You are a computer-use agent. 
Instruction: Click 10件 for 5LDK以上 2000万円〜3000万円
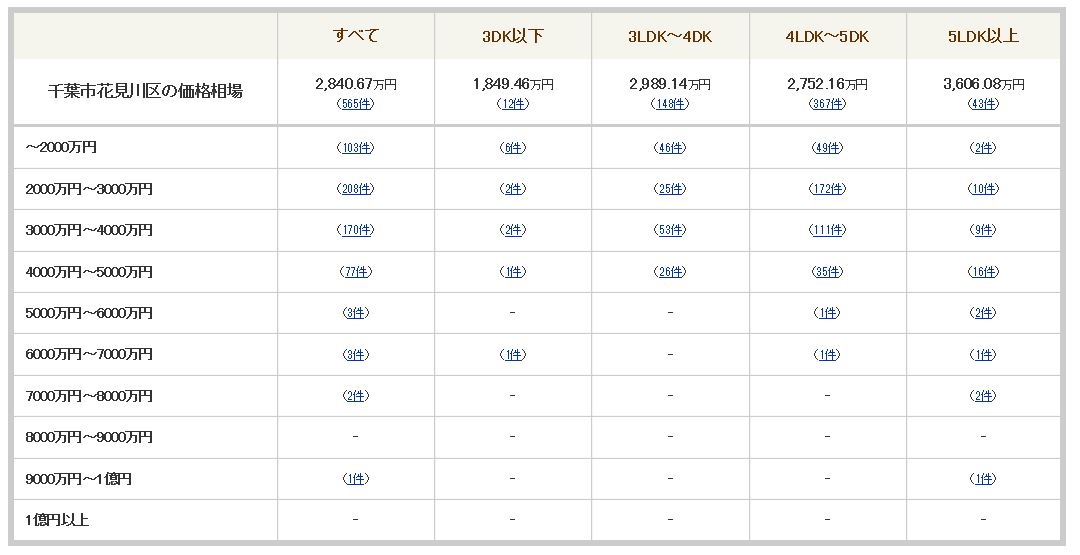(x=983, y=189)
